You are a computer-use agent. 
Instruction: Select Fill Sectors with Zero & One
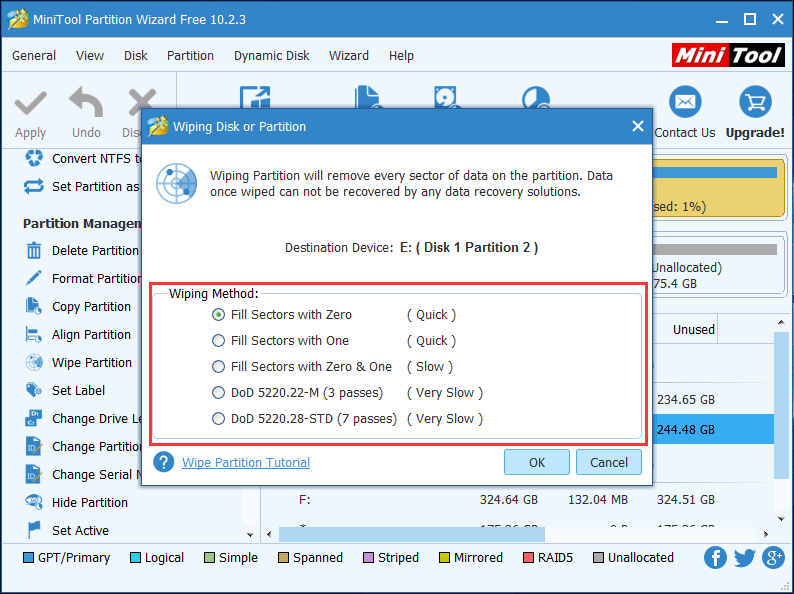click(218, 366)
